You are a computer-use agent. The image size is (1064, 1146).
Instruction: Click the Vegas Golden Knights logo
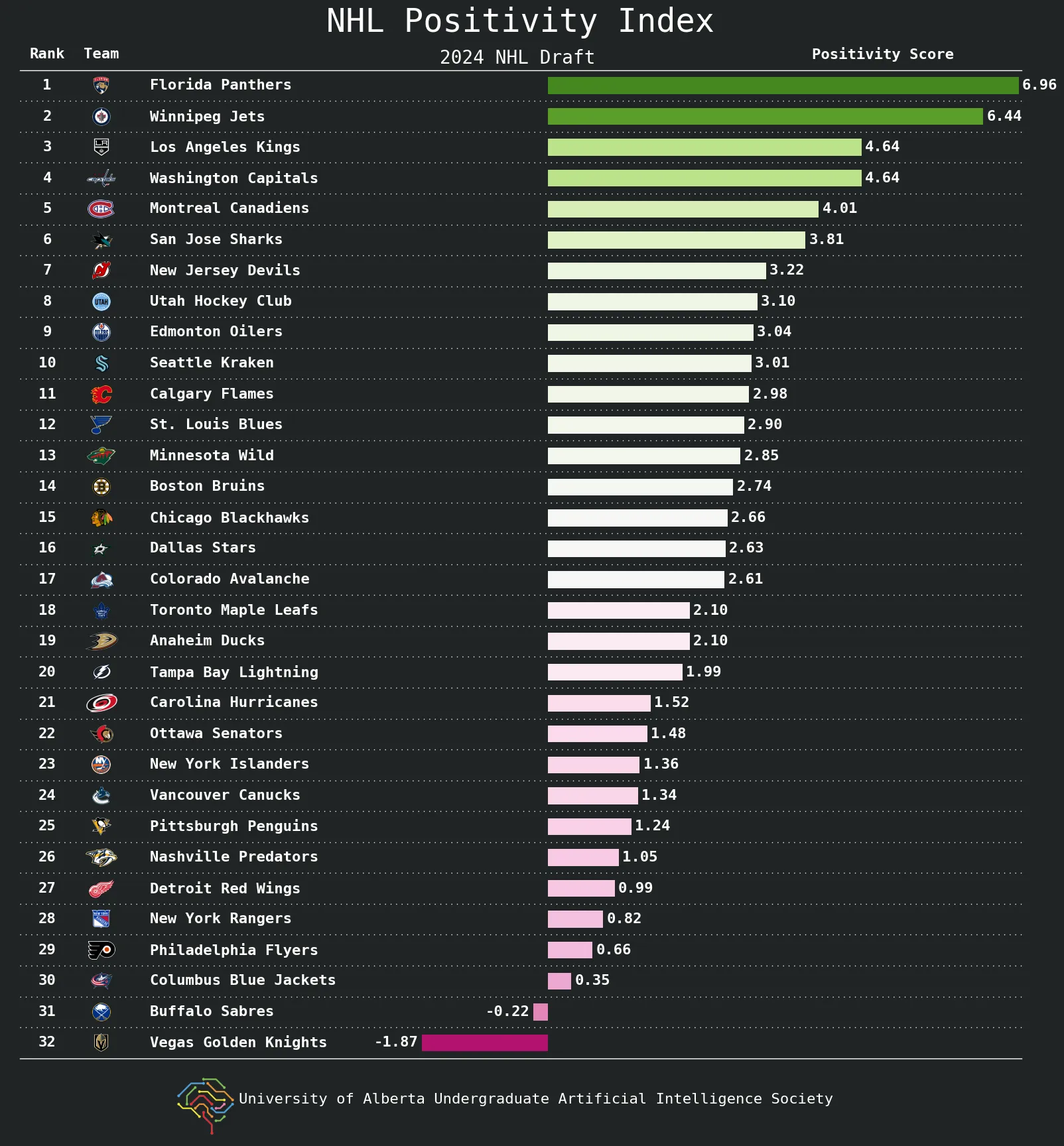(101, 1043)
